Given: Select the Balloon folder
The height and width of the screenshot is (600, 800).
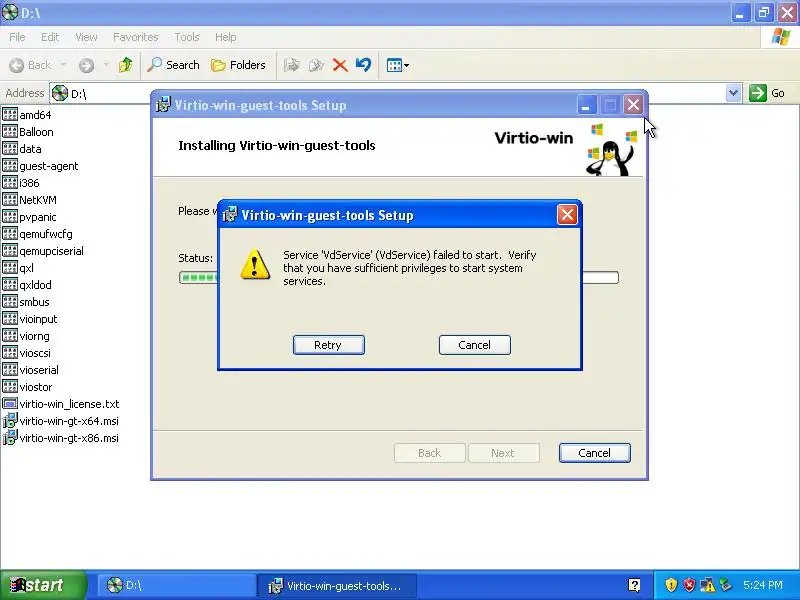Looking at the screenshot, I should click(28, 132).
